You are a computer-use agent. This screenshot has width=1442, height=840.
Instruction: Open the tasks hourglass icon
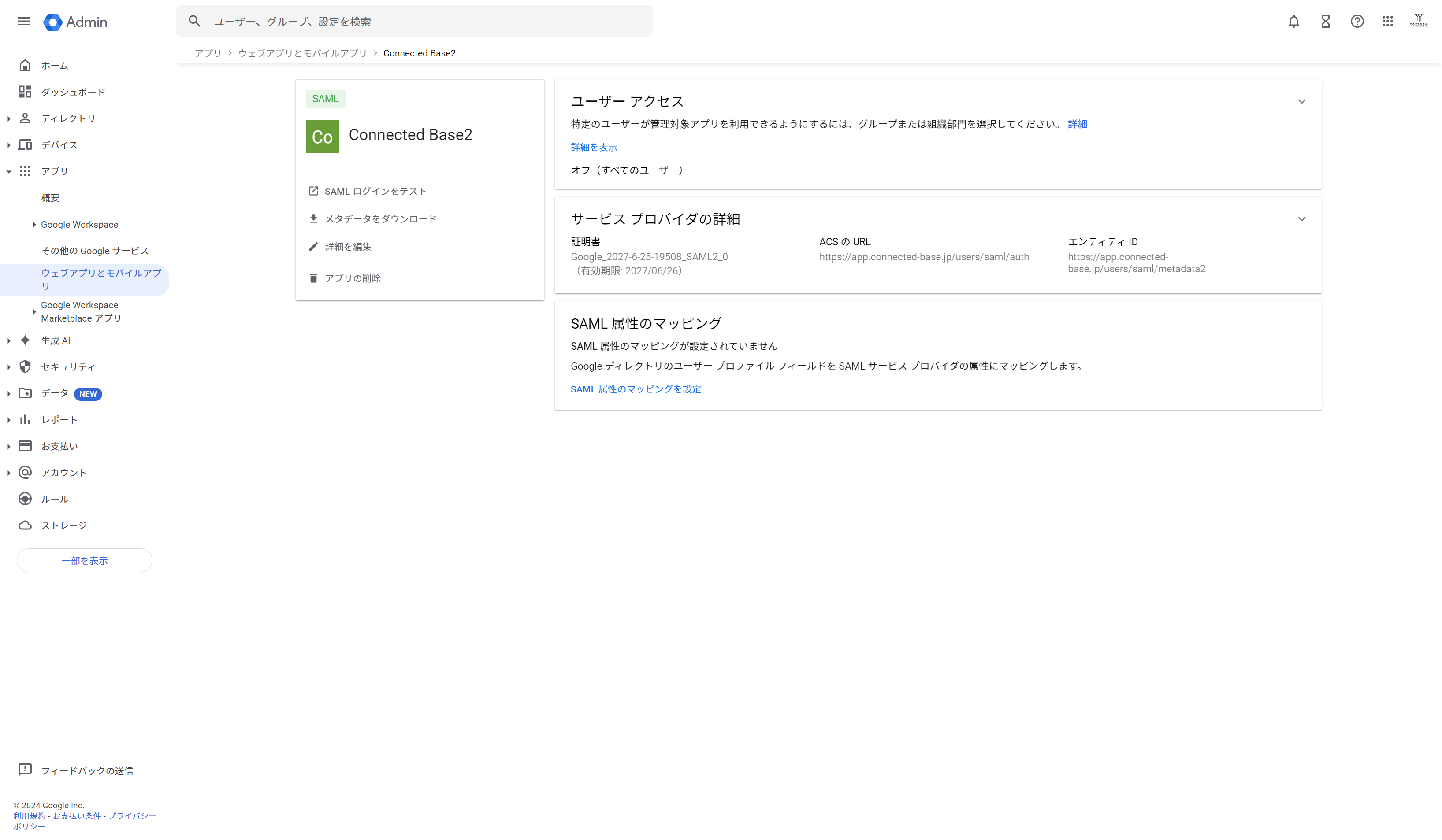pyautogui.click(x=1325, y=21)
